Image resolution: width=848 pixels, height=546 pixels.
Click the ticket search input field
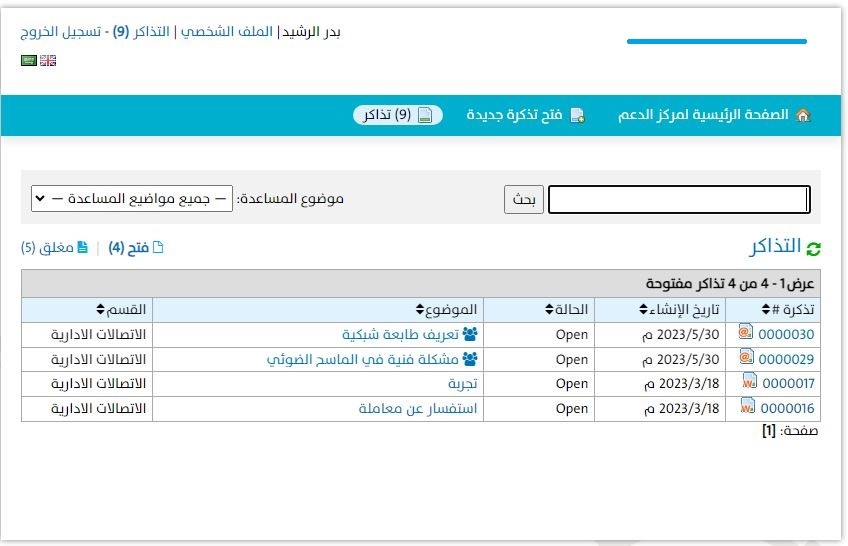pos(679,199)
